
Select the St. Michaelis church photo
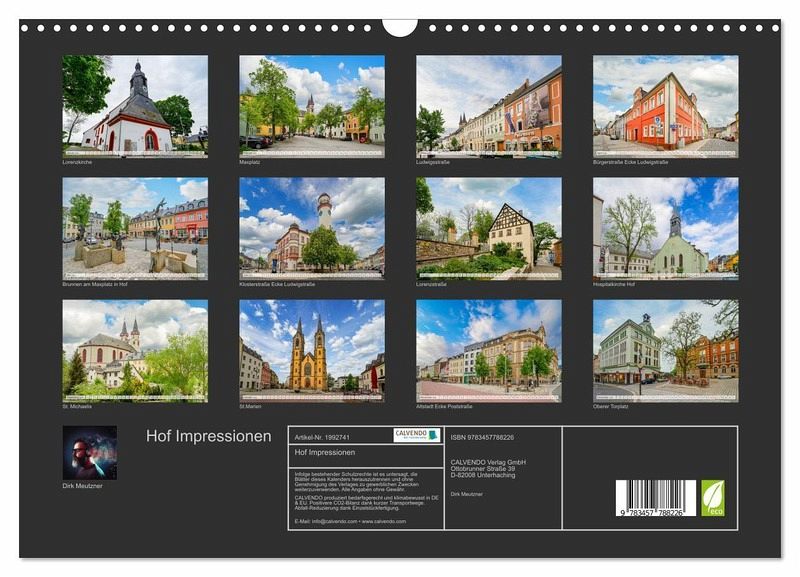coord(135,351)
